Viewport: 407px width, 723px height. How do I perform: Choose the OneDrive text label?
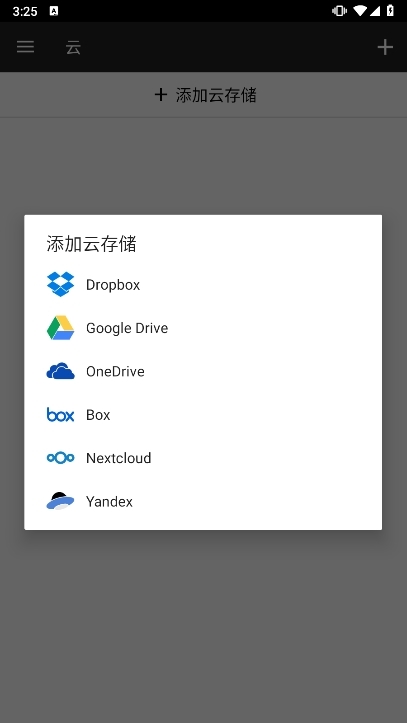(115, 372)
